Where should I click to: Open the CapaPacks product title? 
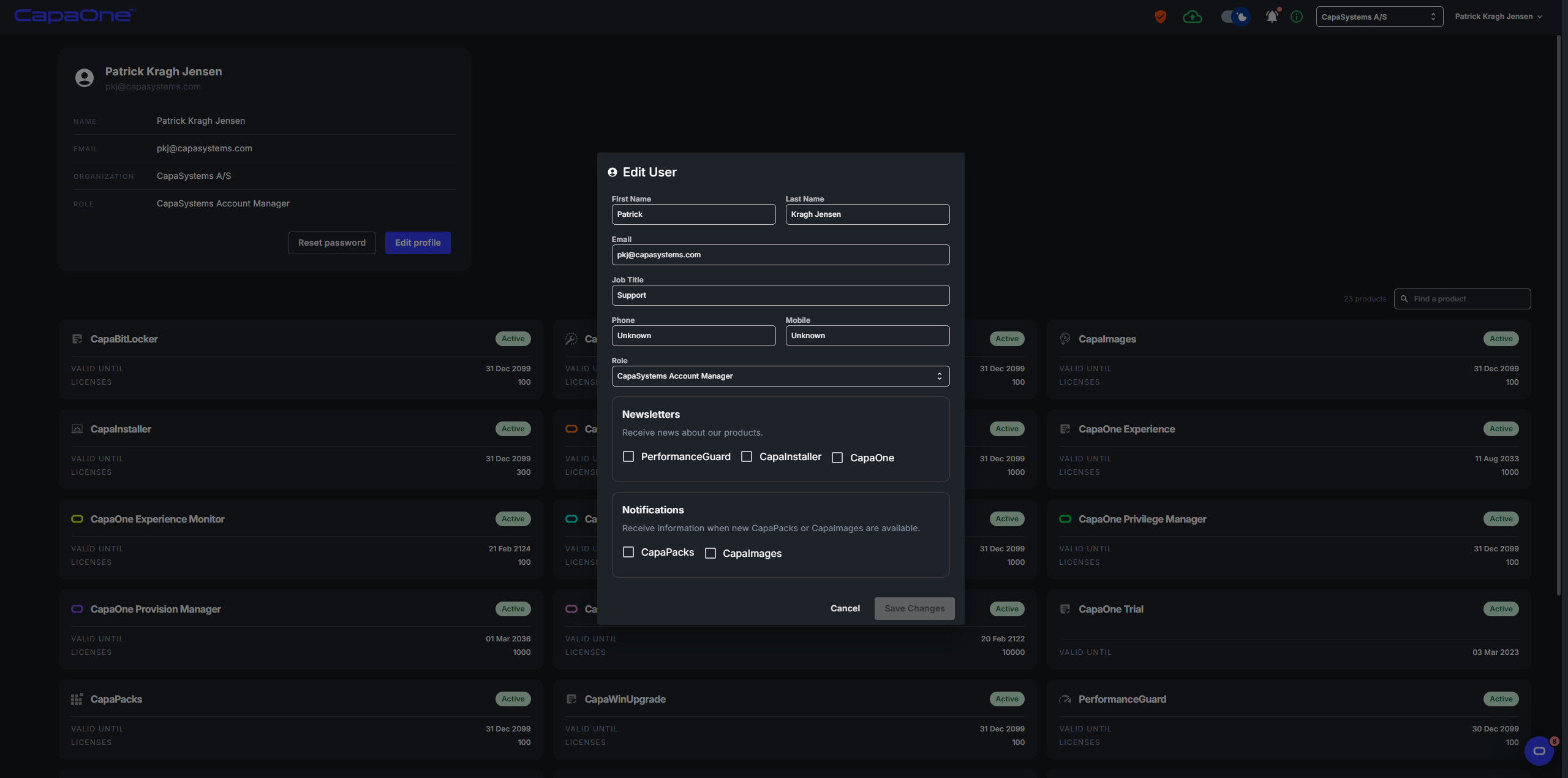point(116,699)
